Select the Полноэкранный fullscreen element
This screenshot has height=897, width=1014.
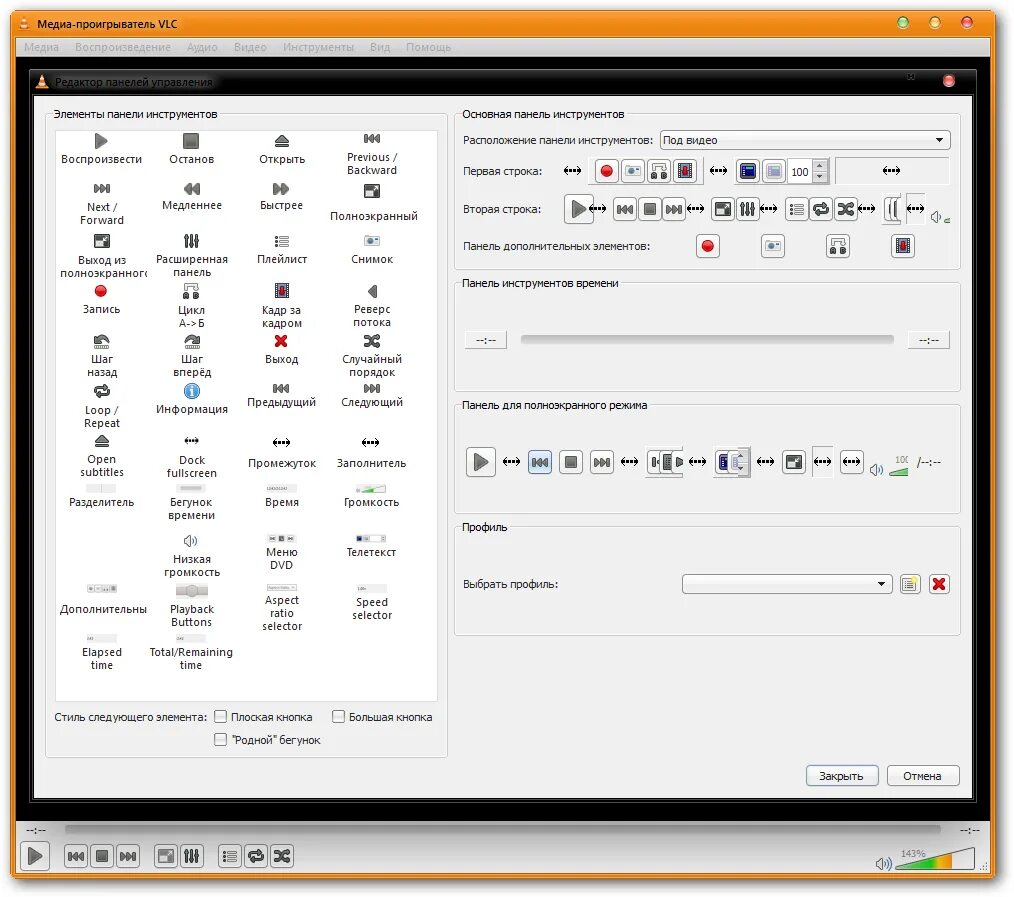tap(373, 202)
